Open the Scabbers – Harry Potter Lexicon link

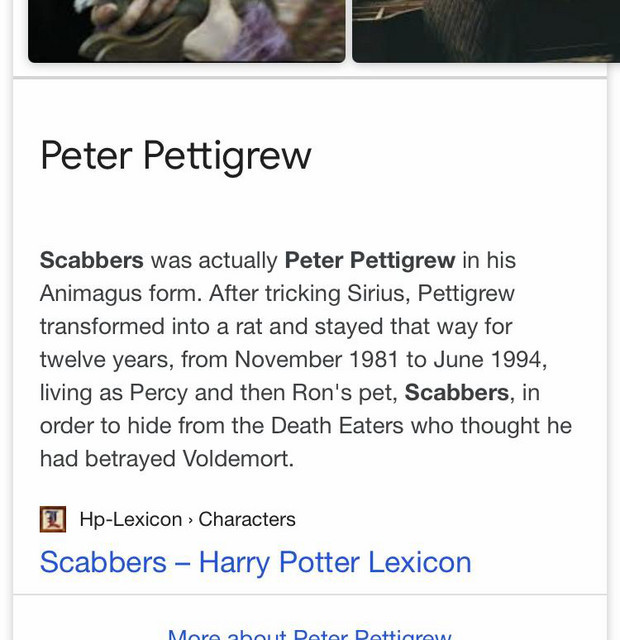255,562
